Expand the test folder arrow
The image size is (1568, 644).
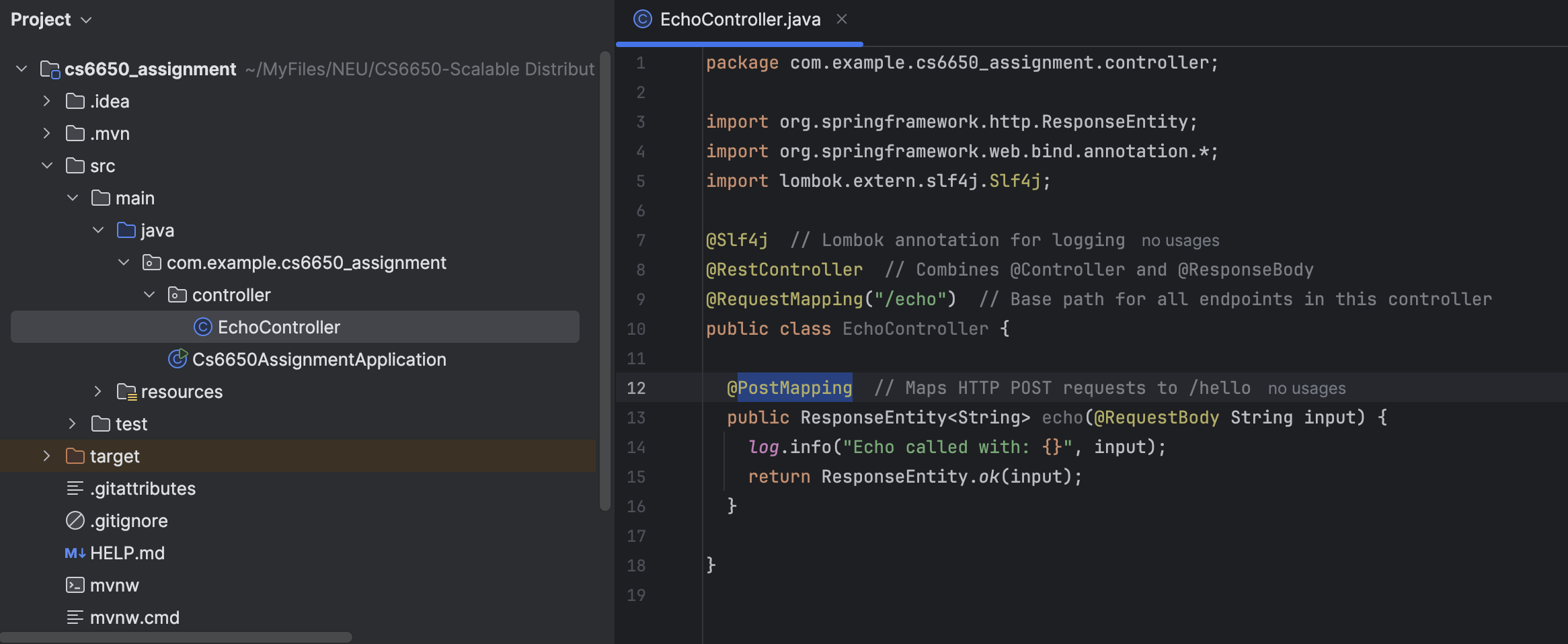pos(72,424)
